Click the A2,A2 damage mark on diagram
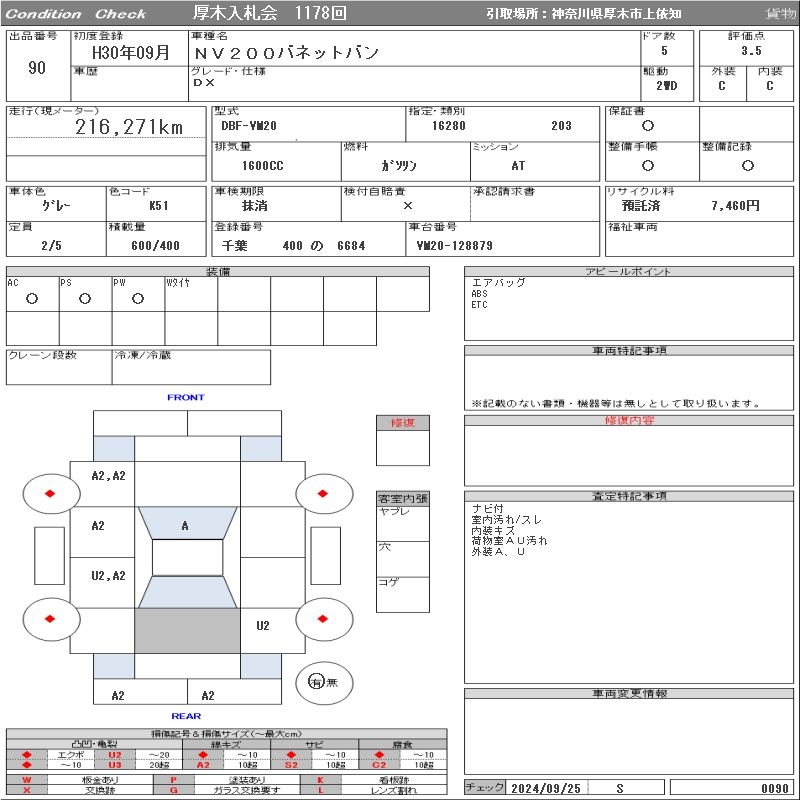Screen dimensions: 800x800 [108, 476]
